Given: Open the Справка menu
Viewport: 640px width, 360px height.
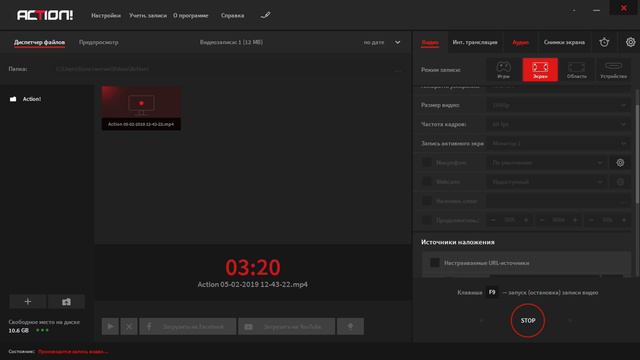Looking at the screenshot, I should click(x=232, y=16).
